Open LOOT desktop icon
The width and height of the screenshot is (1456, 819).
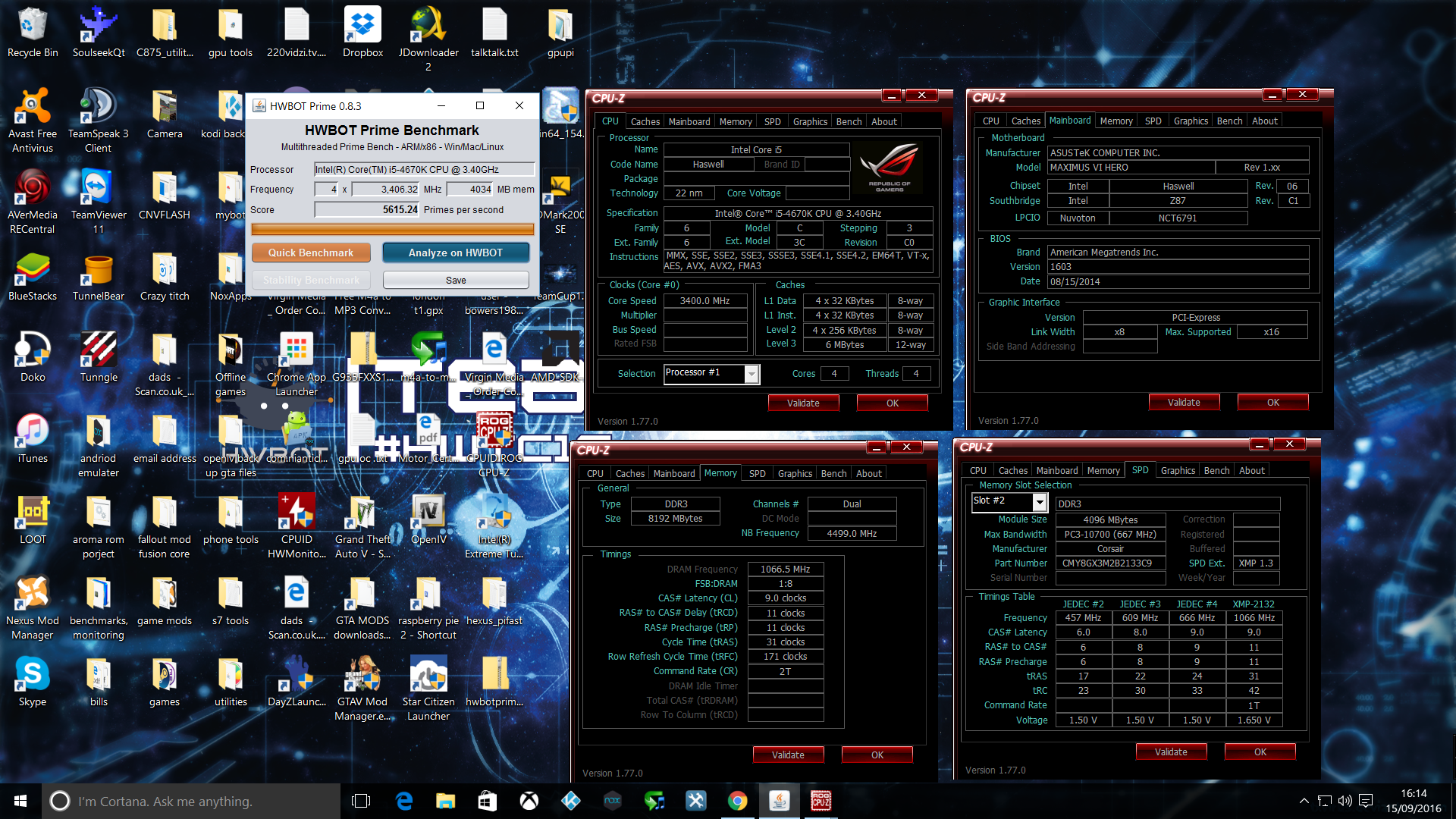33,519
